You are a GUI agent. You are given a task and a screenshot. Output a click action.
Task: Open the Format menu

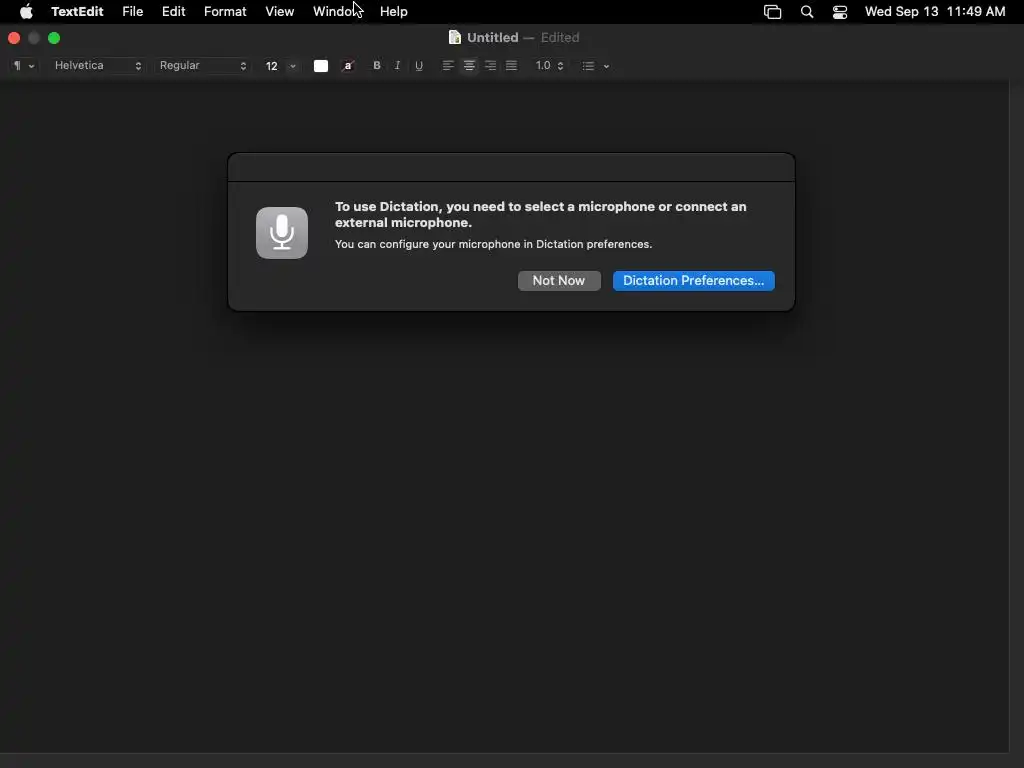pyautogui.click(x=225, y=12)
